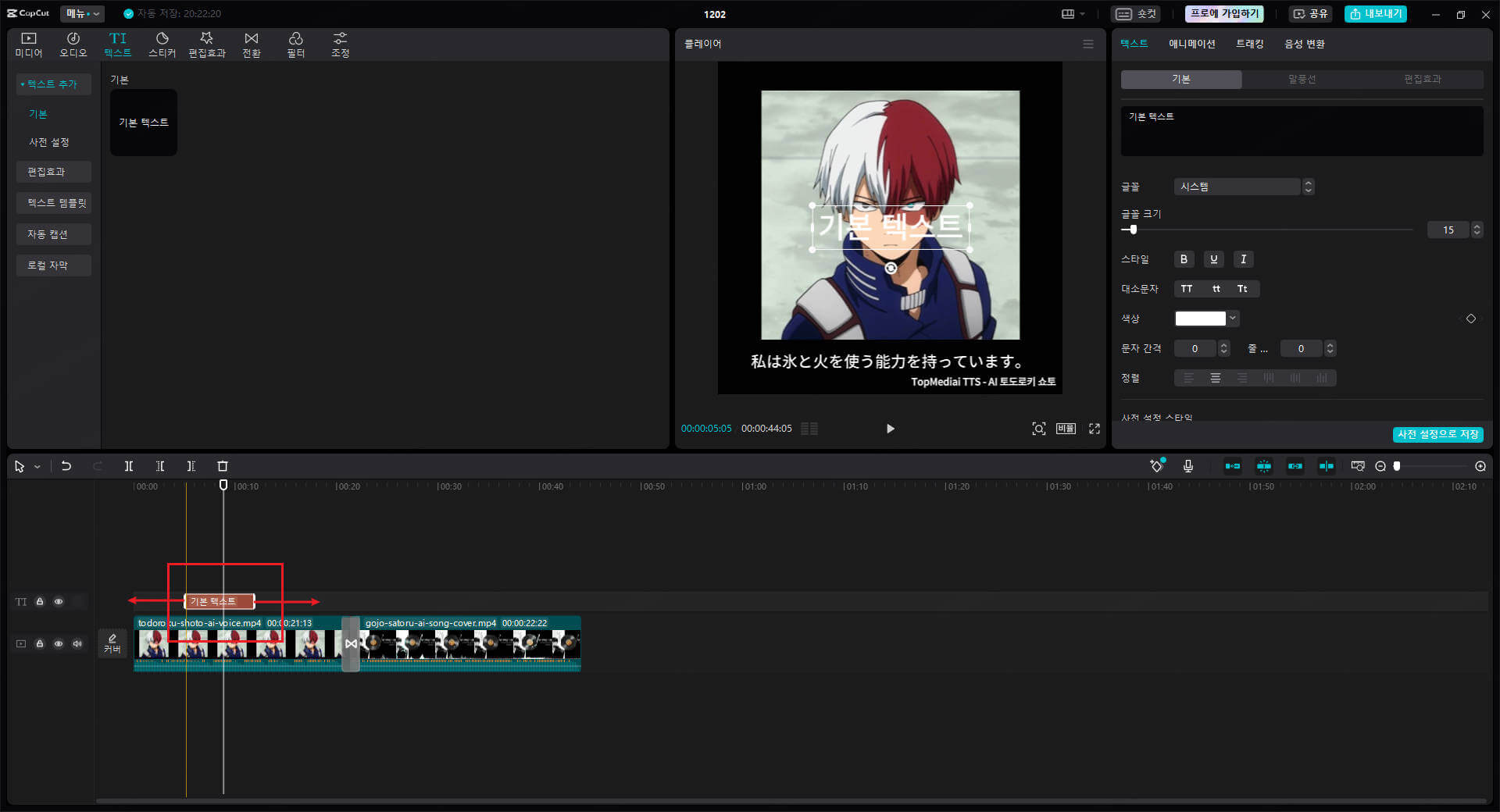
Task: Click the white text color swatch
Action: pyautogui.click(x=1201, y=319)
